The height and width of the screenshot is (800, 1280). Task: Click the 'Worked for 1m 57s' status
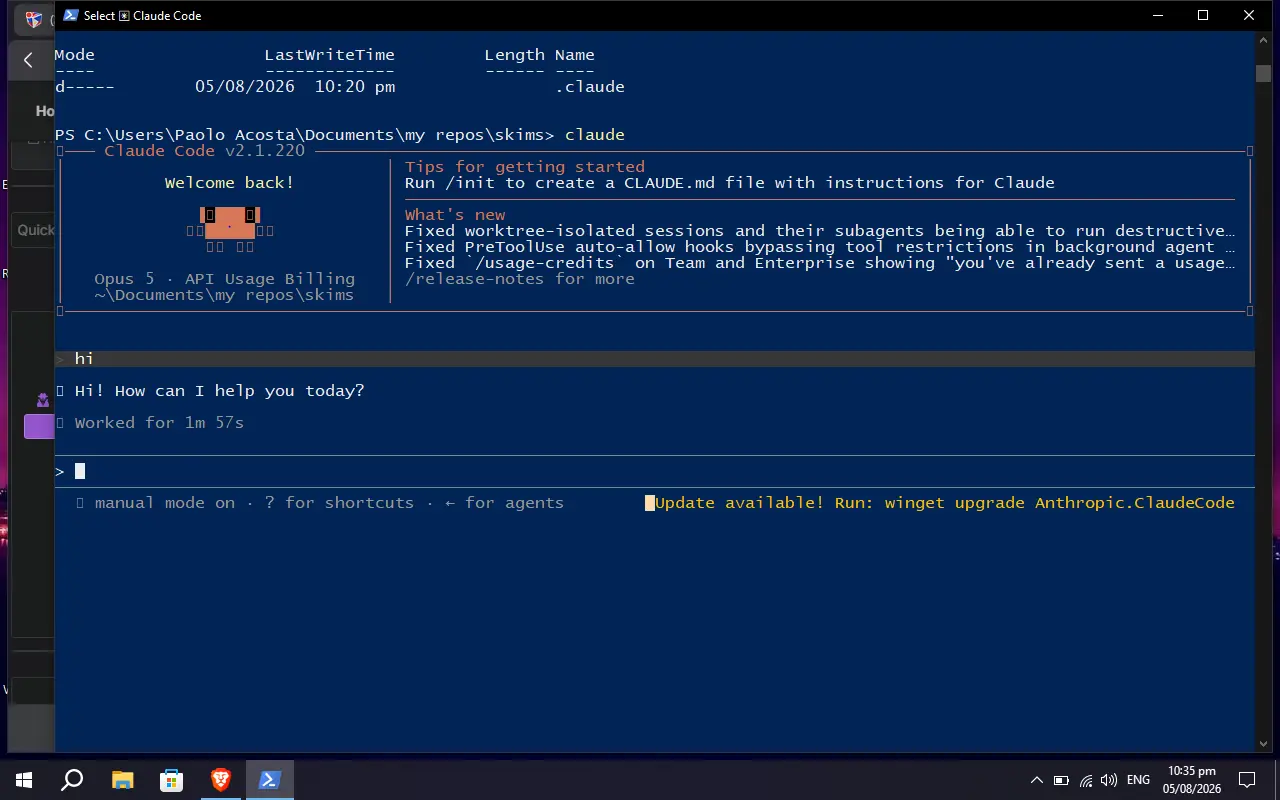coord(159,423)
